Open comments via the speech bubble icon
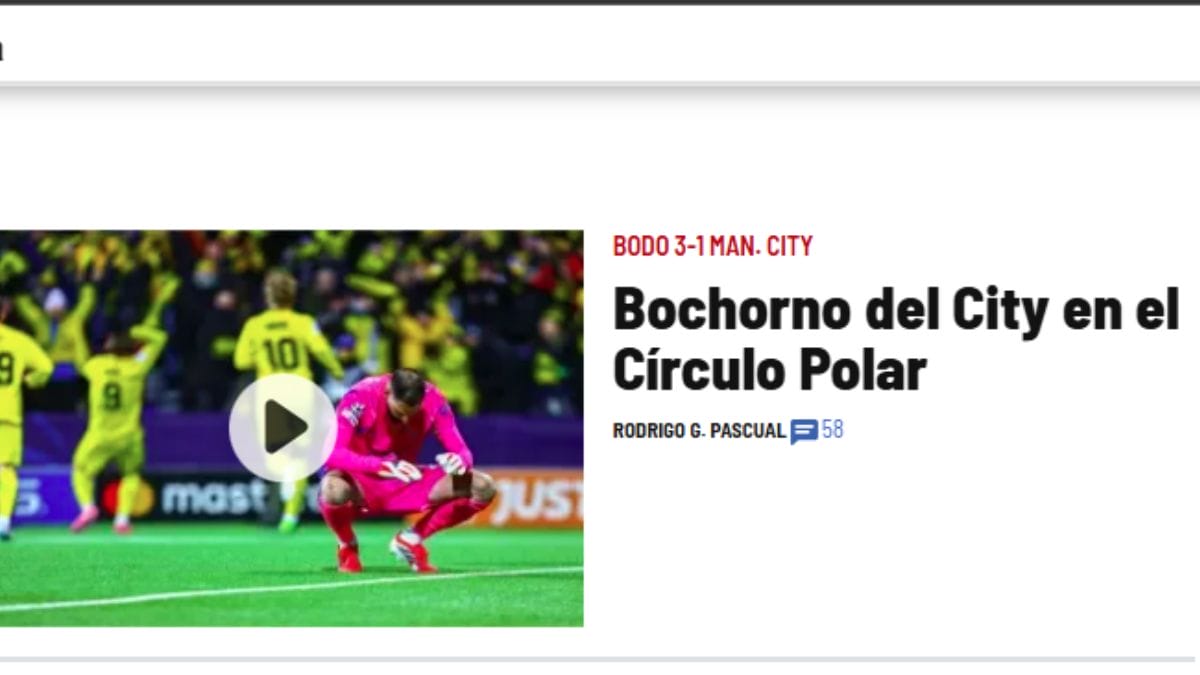 click(x=804, y=431)
